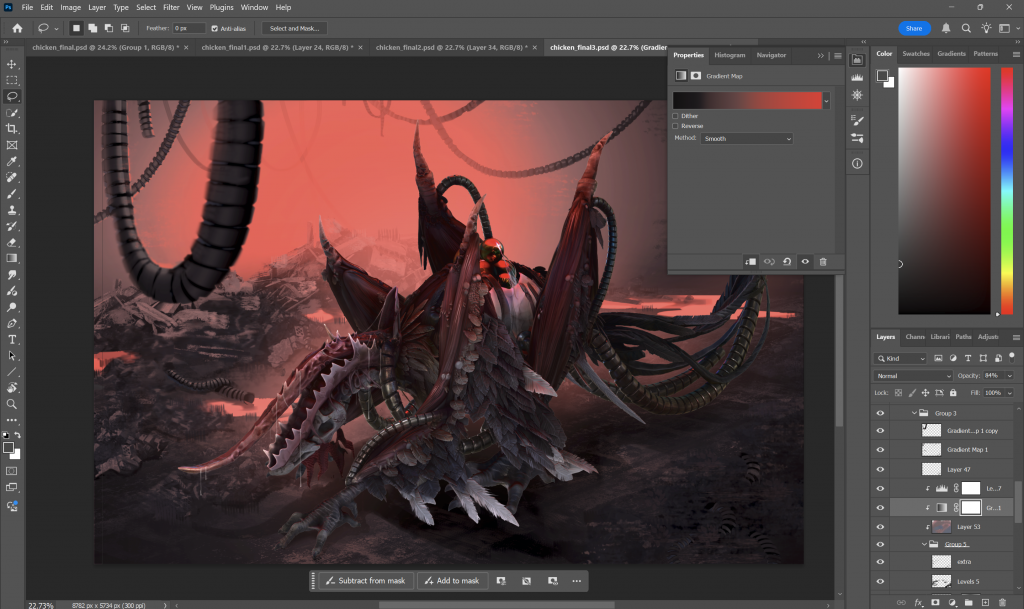The width and height of the screenshot is (1024, 609).
Task: Open the Lasso tool preset picker arrow
Action: click(x=56, y=29)
